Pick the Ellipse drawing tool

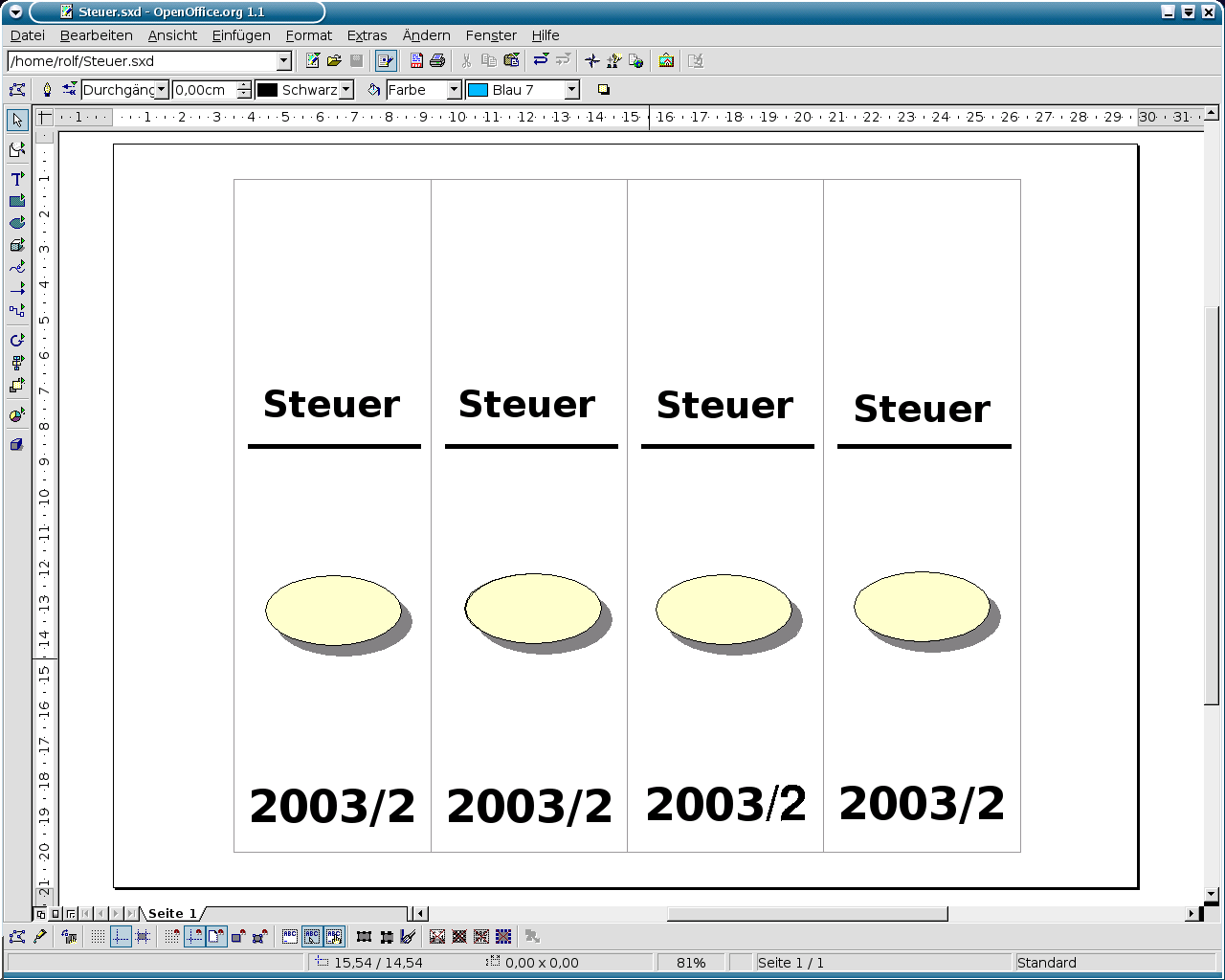point(17,223)
